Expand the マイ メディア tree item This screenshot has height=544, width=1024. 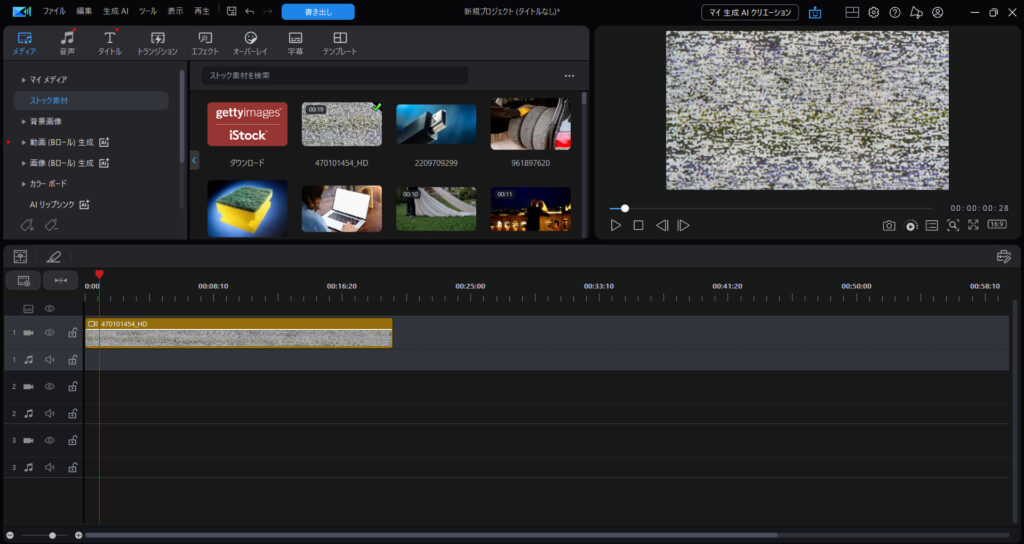pos(24,79)
